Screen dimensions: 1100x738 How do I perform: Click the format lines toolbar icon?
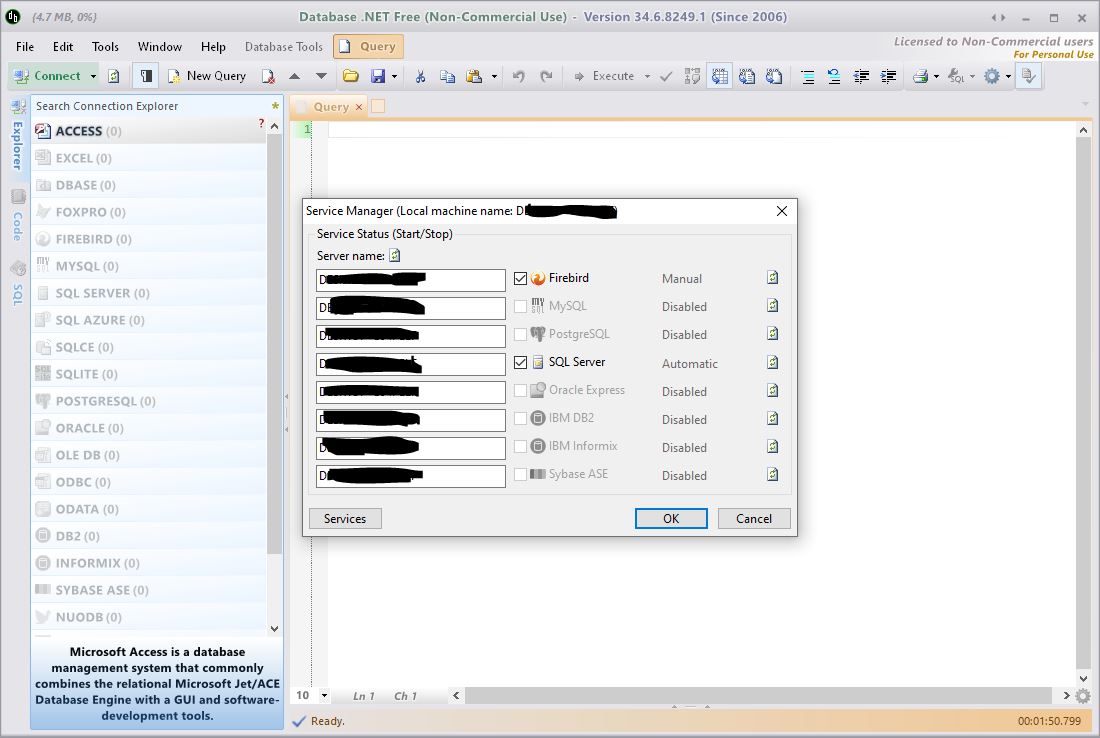coord(807,76)
